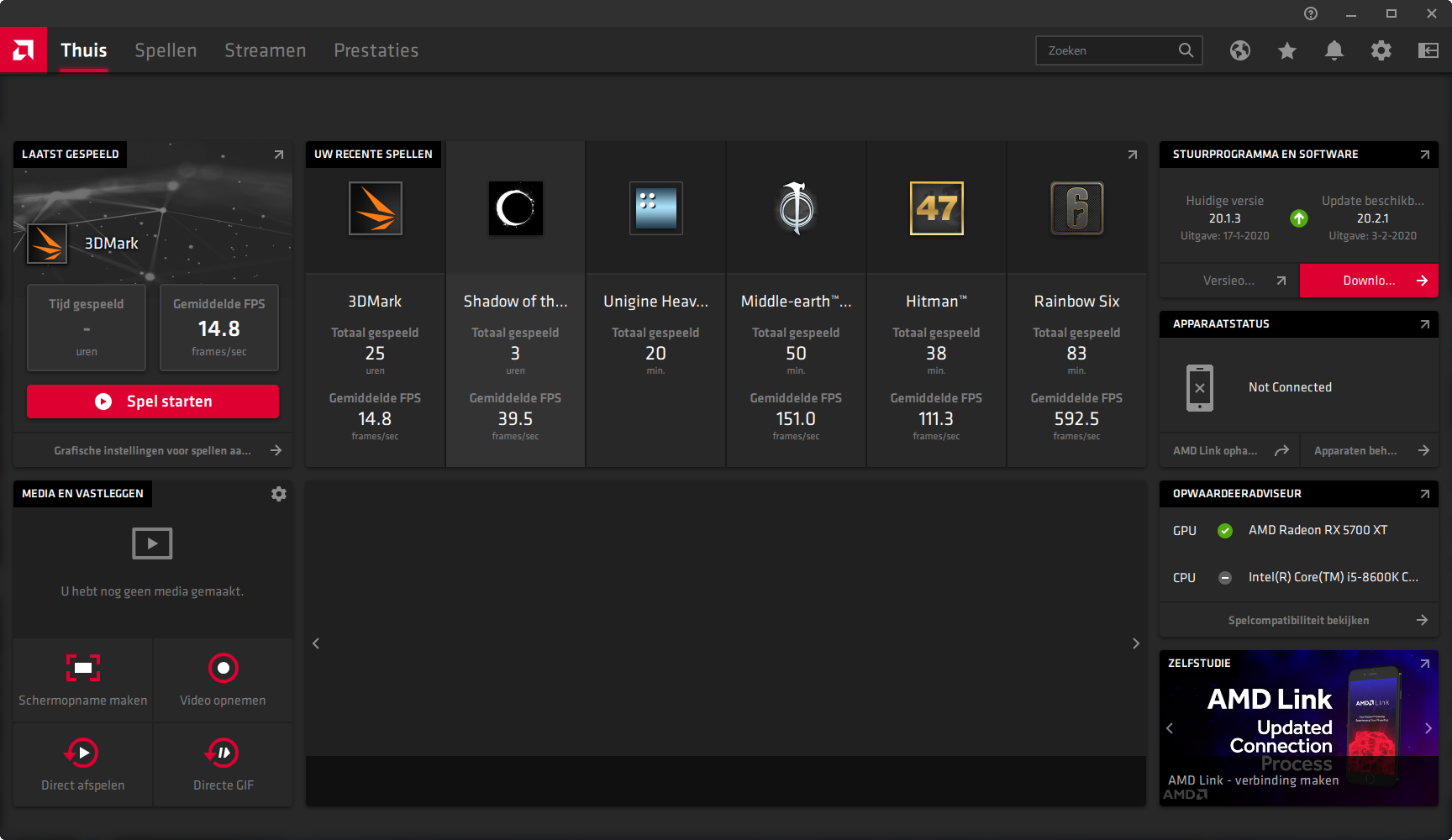Click the Tijd gespeeld tile
This screenshot has width=1452, height=840.
(87, 328)
